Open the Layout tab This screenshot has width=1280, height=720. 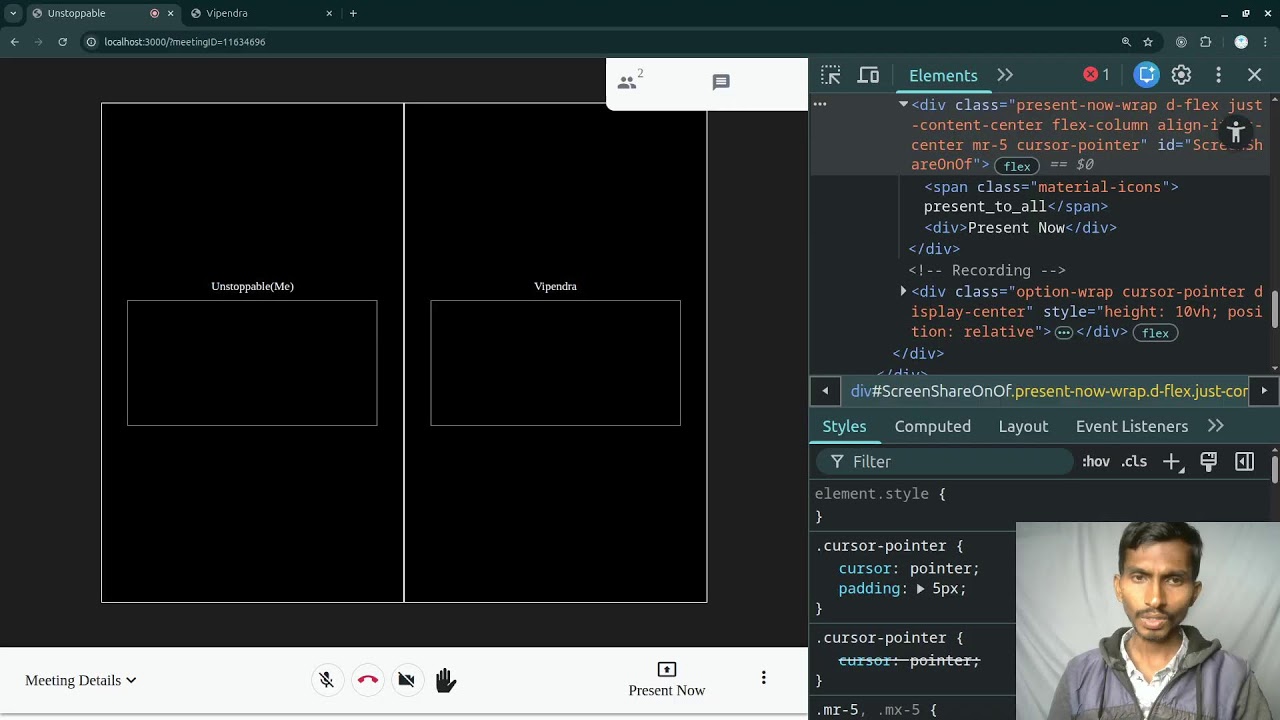pos(1023,426)
